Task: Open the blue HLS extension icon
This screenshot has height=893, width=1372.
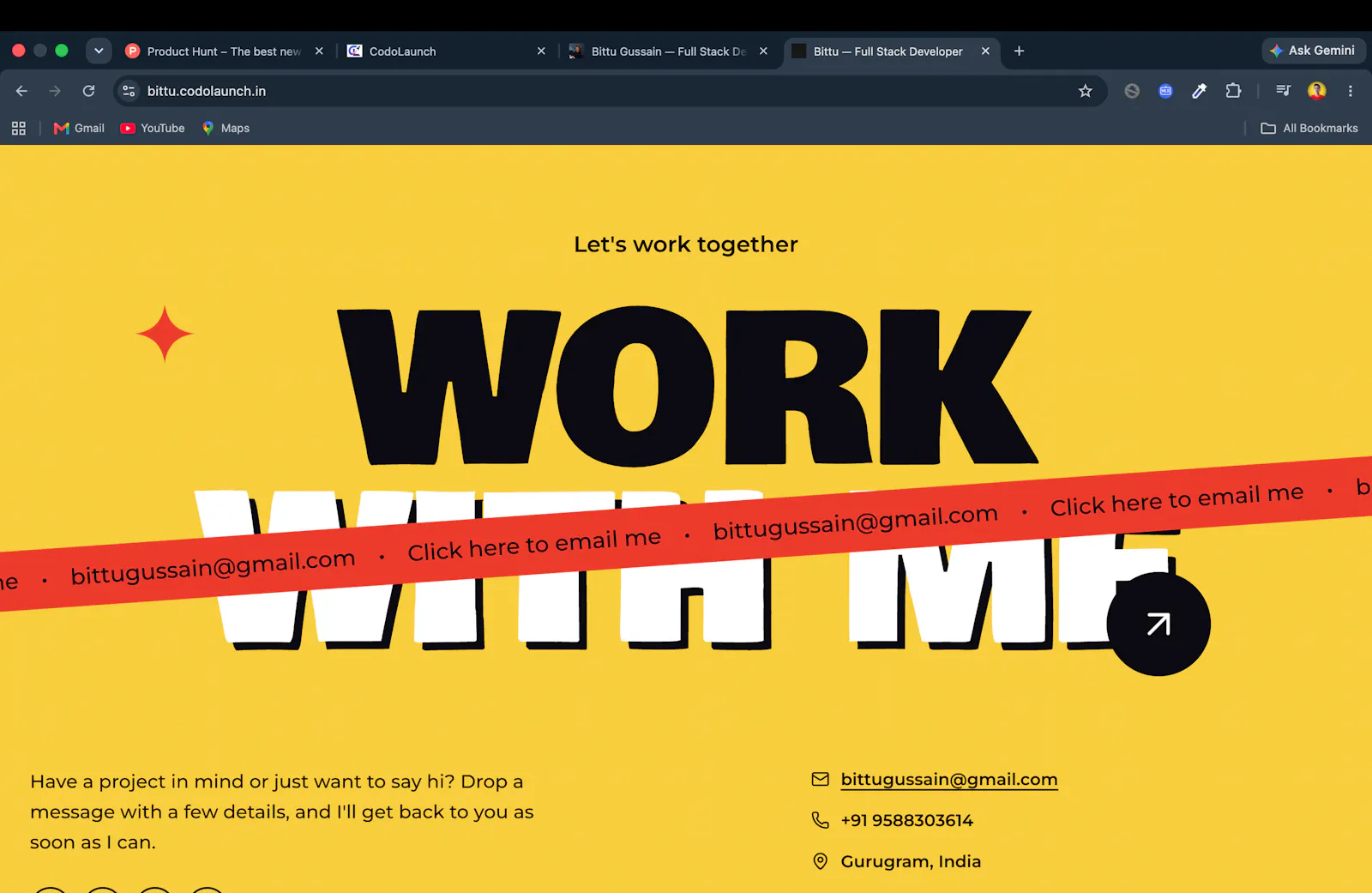Action: pos(1165,91)
